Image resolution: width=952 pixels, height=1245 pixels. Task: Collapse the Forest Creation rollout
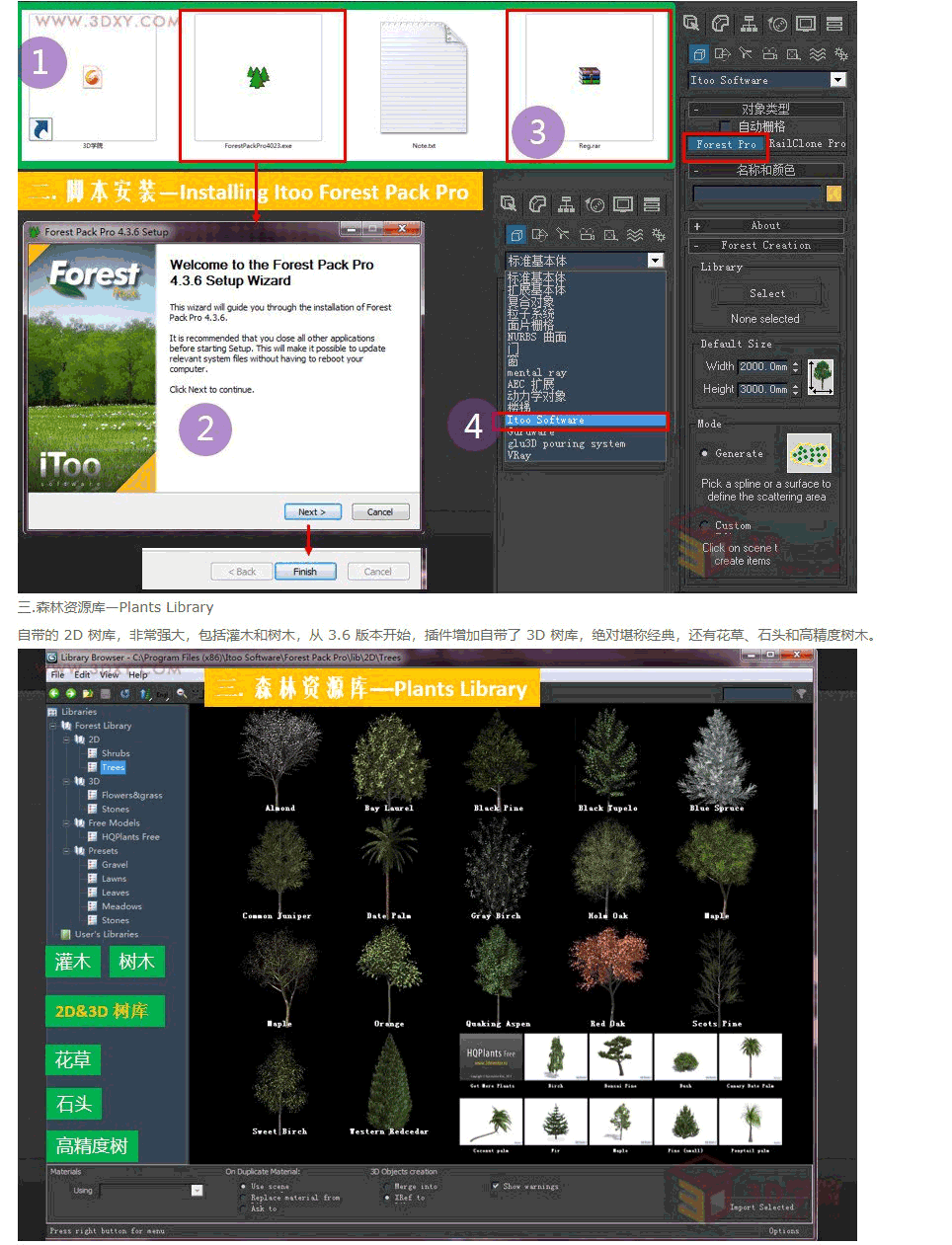[765, 245]
